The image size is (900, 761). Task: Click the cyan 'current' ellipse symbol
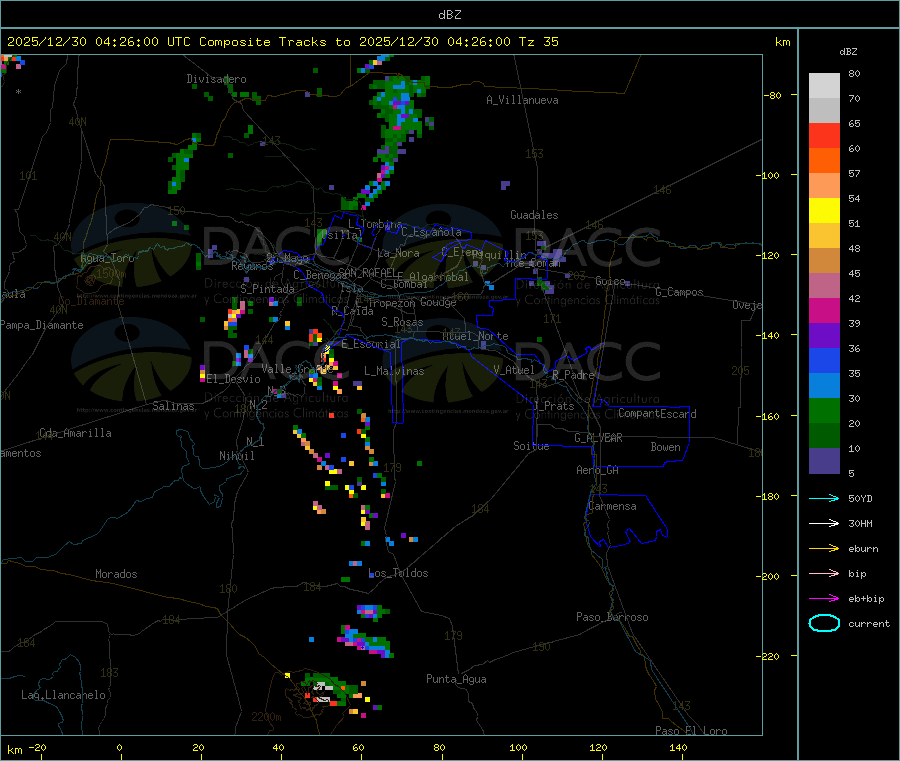click(x=824, y=623)
